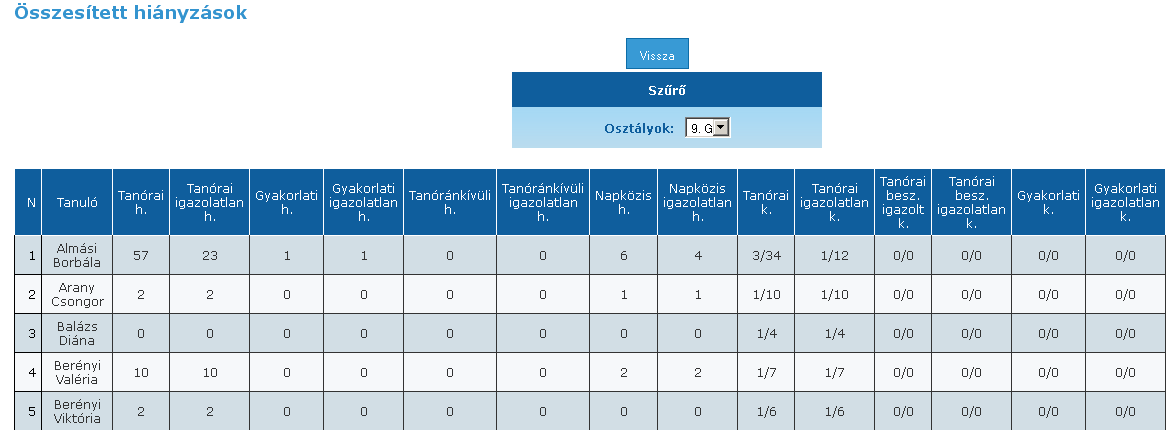Click Berényi Viktória's Tanórai igazolatlan h. value 2

tap(210, 411)
